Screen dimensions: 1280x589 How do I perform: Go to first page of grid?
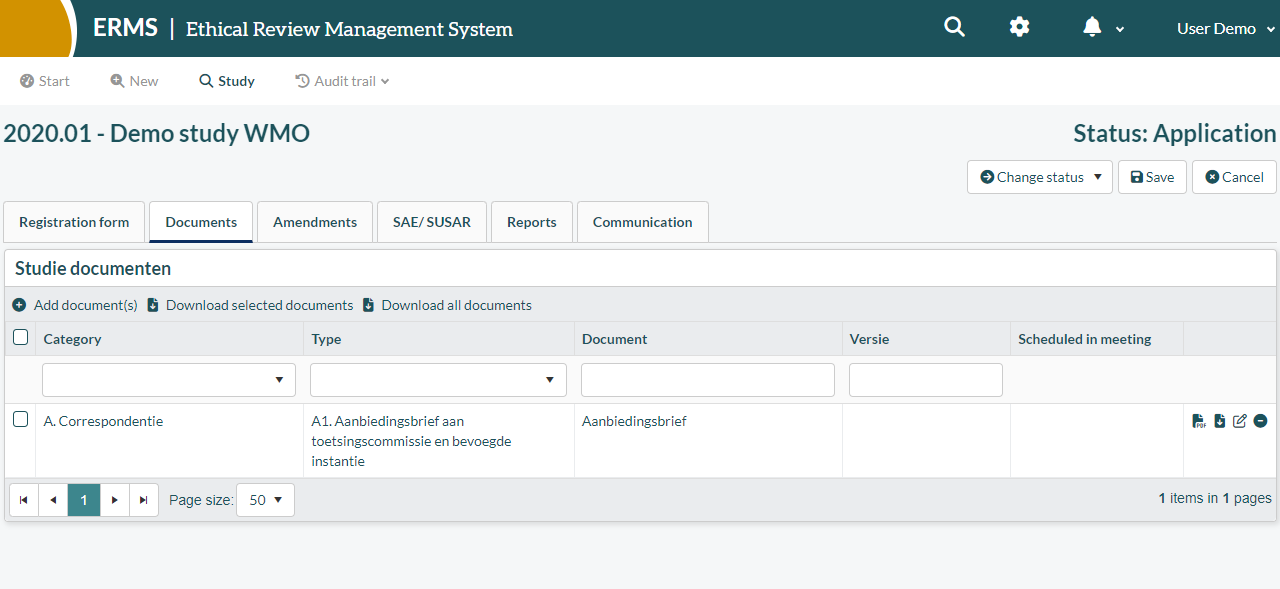pos(23,500)
